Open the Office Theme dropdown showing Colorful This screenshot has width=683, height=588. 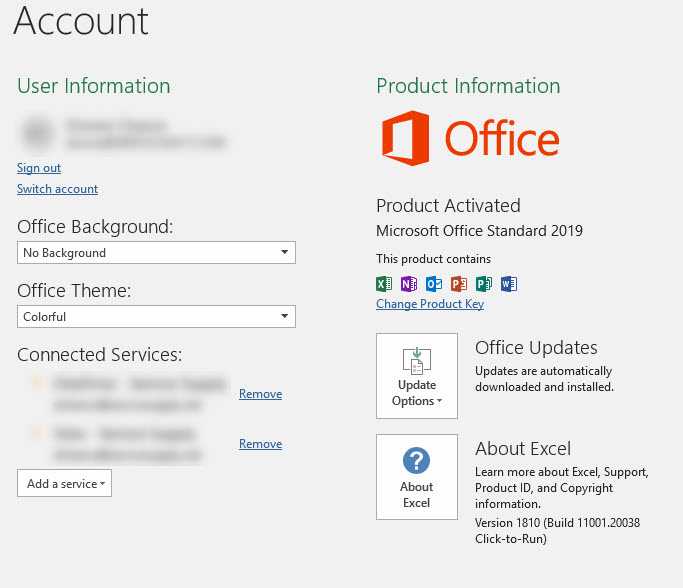coord(156,317)
